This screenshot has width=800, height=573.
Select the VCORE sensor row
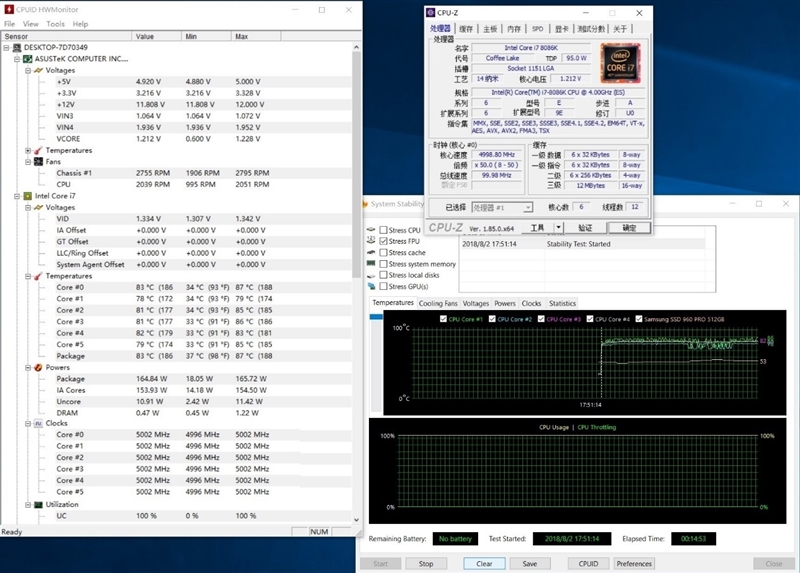176,139
